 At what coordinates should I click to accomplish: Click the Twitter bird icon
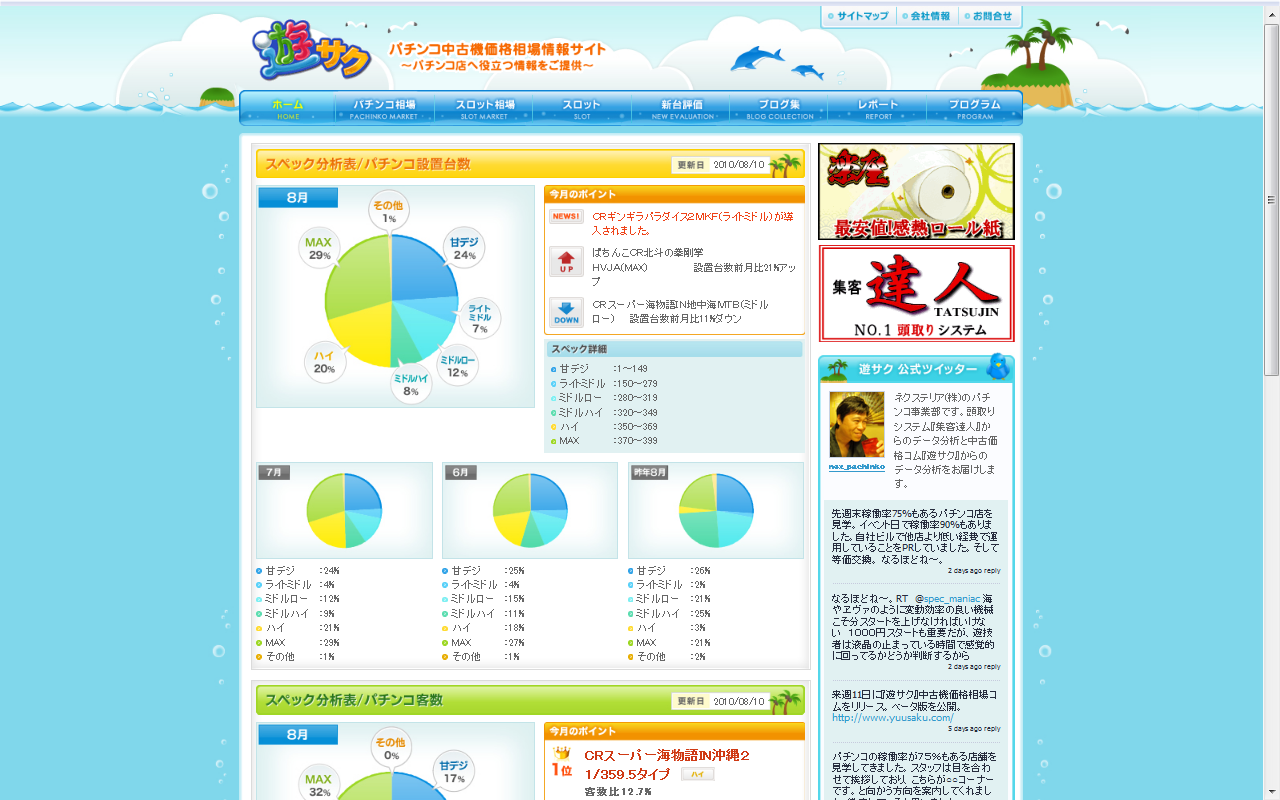(x=997, y=367)
